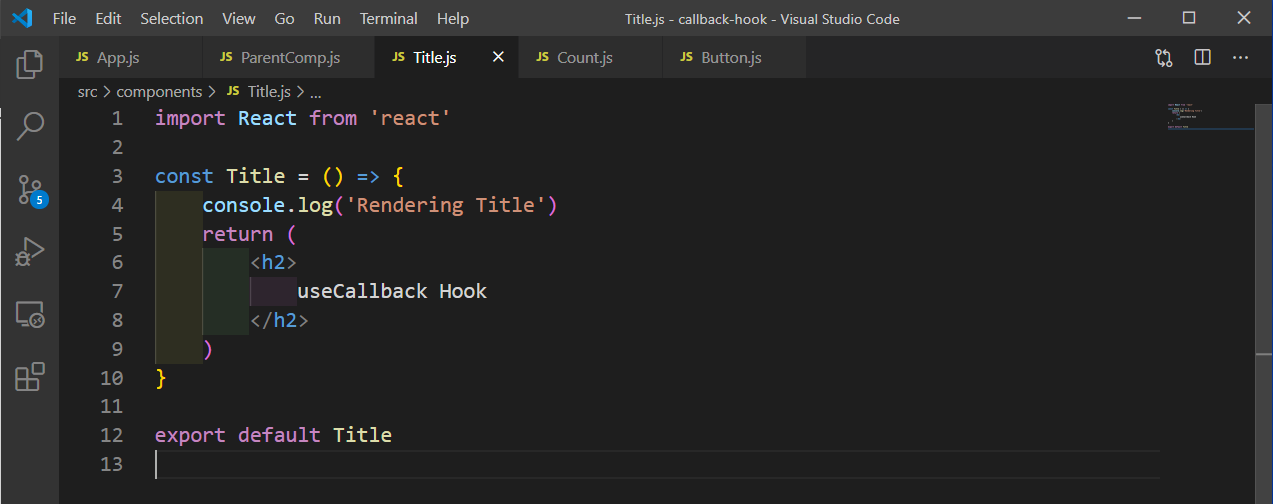Open the Terminal menu
1273x504 pixels.
click(x=389, y=18)
